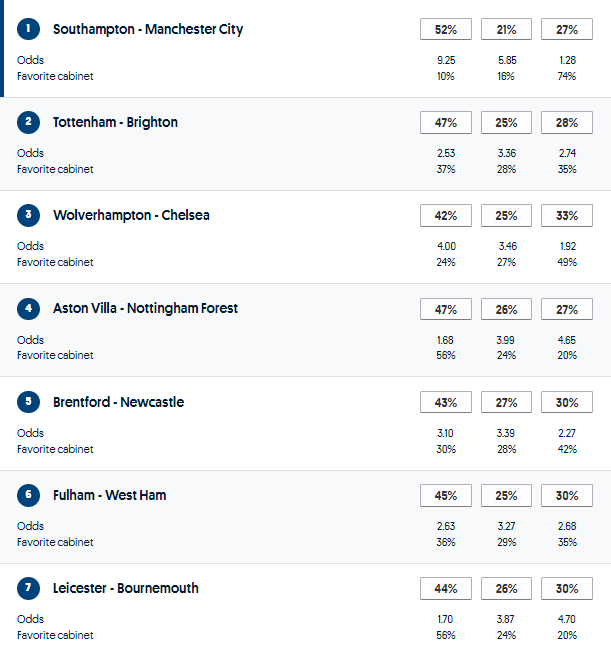Viewport: 611px width, 651px height.
Task: Choose the 21% draw box in match 1
Action: click(506, 30)
